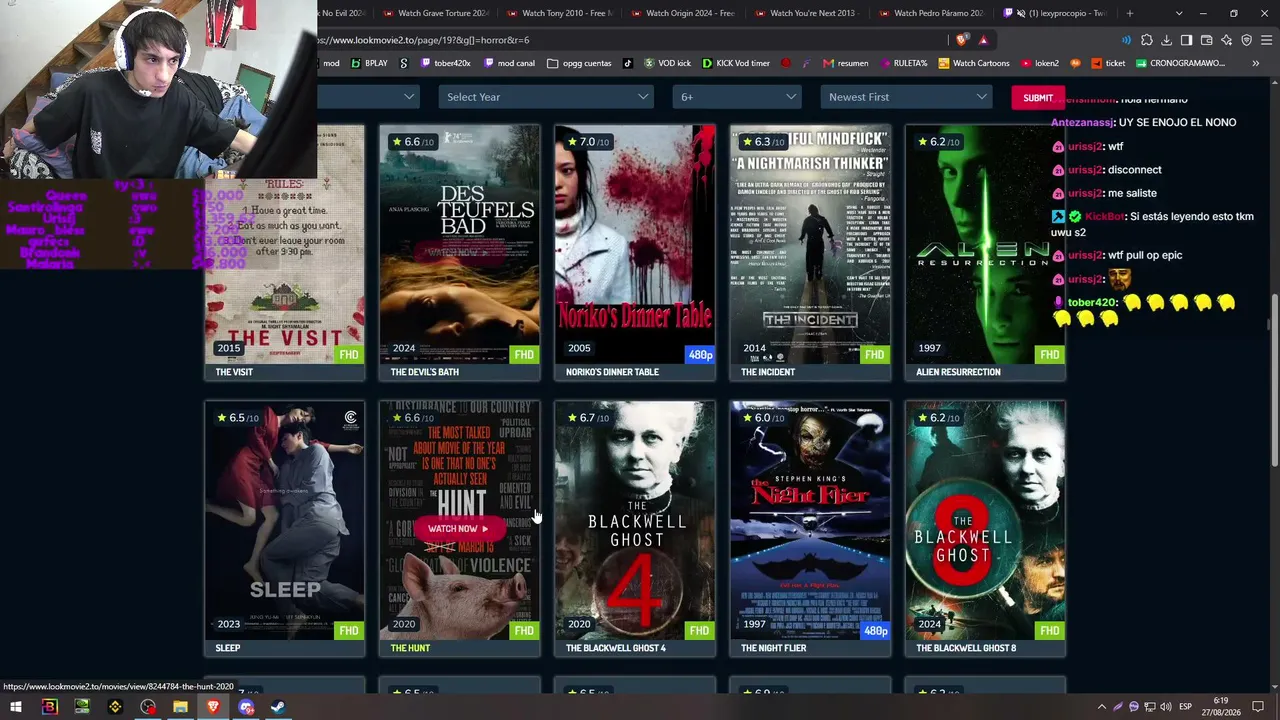Viewport: 1280px width, 720px height.
Task: Open the opgg cuentas bookmark folder
Action: click(579, 63)
